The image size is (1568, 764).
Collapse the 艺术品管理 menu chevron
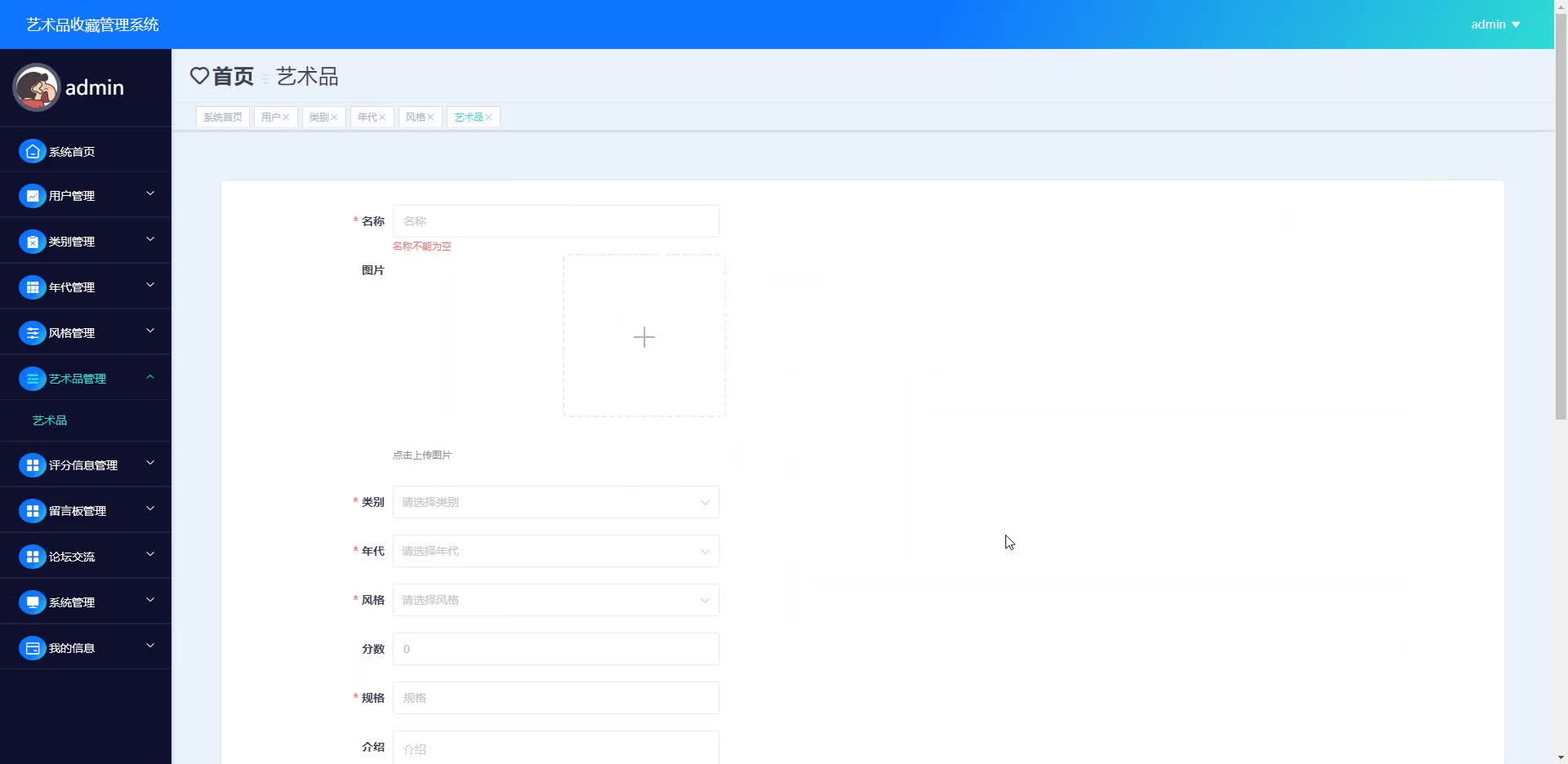150,376
